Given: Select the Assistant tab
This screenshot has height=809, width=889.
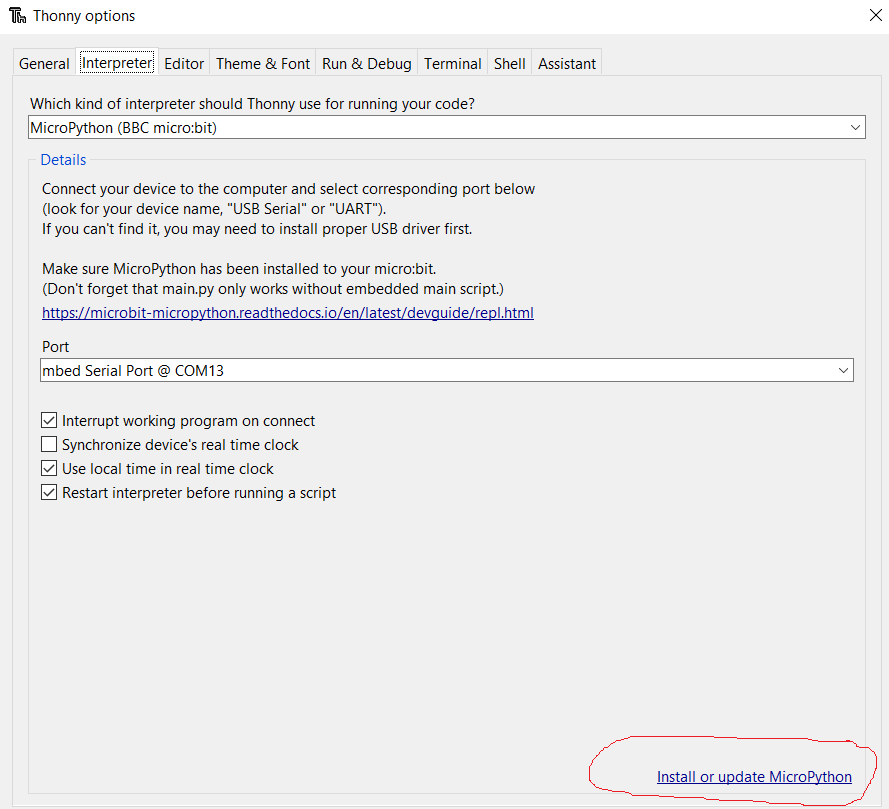Looking at the screenshot, I should pyautogui.click(x=567, y=63).
